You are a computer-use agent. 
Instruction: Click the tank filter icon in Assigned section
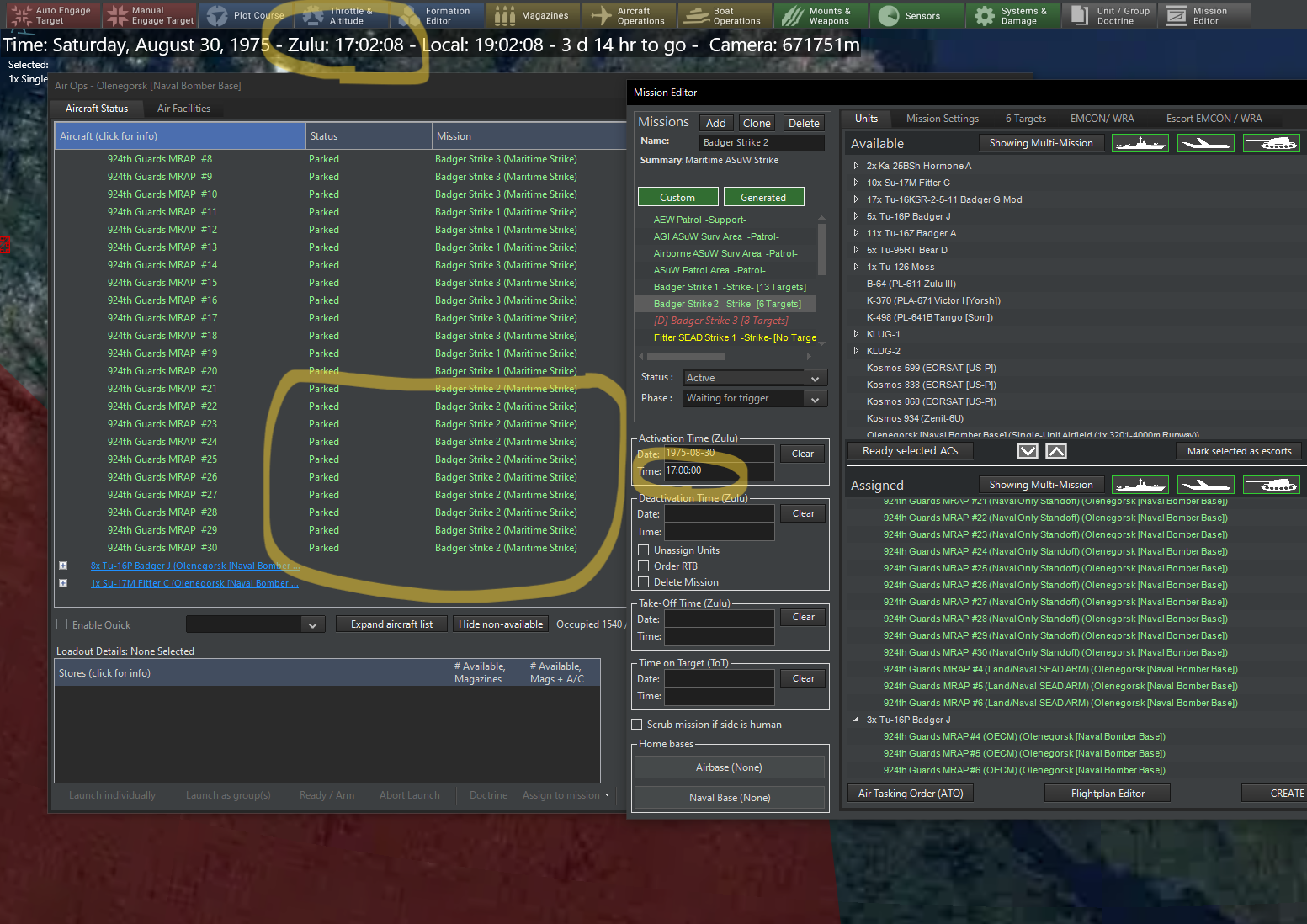1271,485
